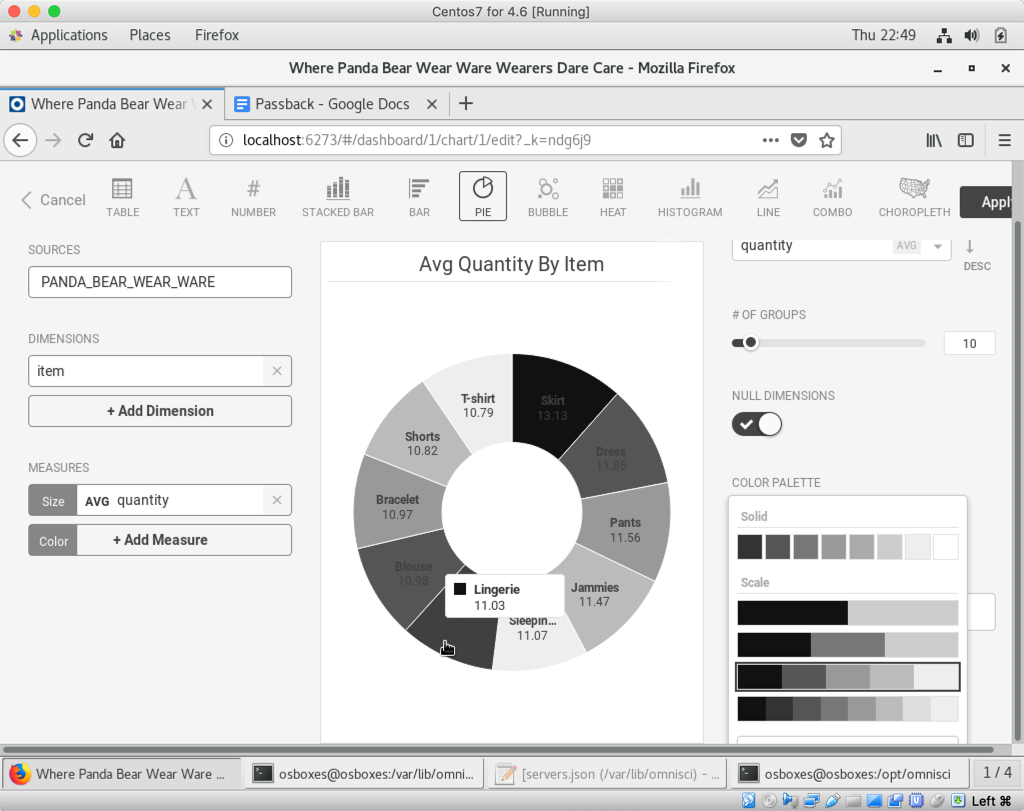Viewport: 1024px width, 811px height.
Task: Select the Combo chart type icon
Action: (832, 195)
